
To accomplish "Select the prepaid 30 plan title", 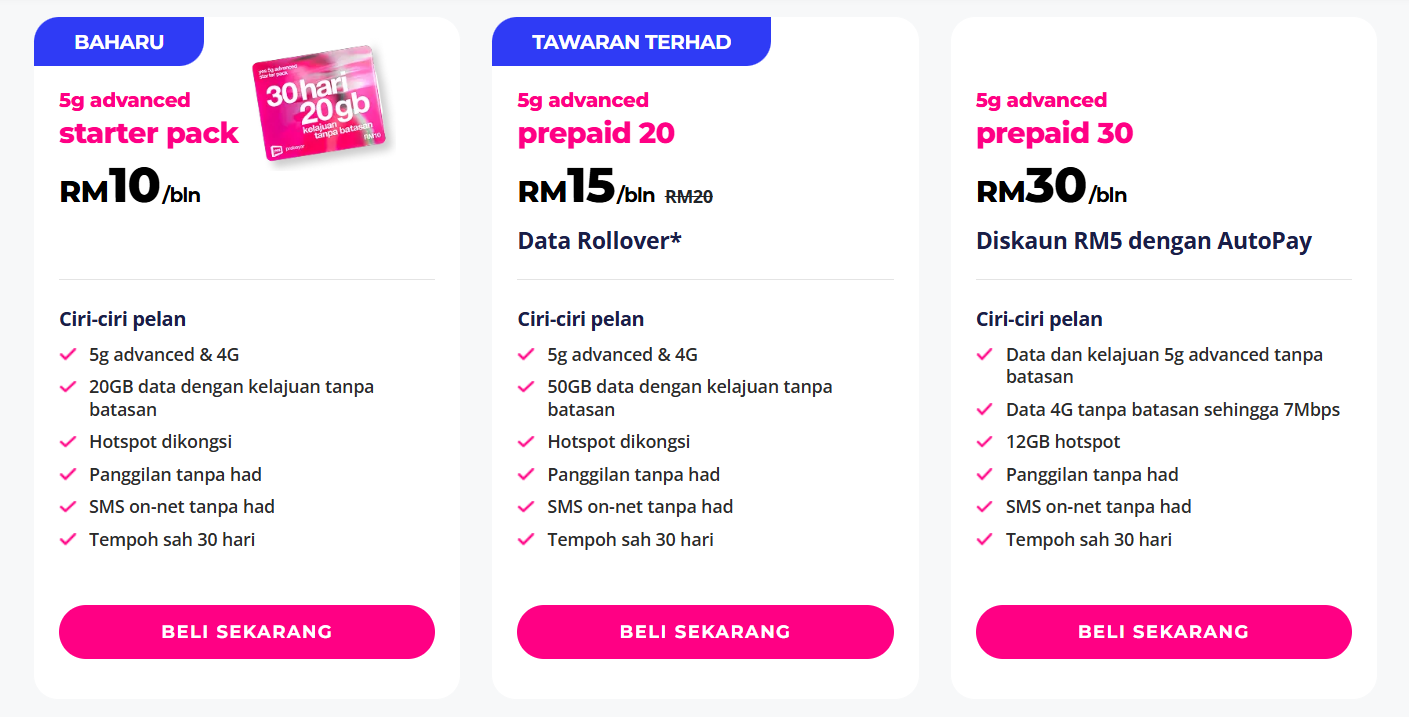I will coord(1054,133).
